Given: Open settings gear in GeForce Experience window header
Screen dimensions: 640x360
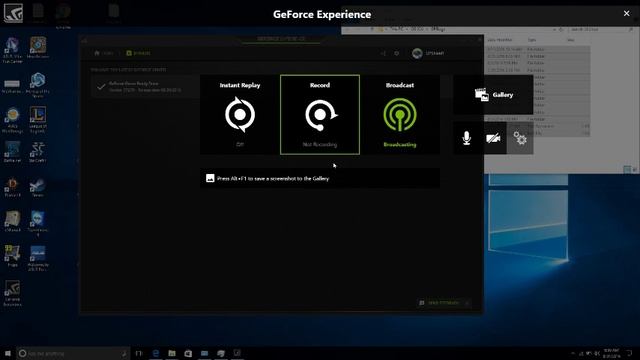Looking at the screenshot, I should point(397,53).
